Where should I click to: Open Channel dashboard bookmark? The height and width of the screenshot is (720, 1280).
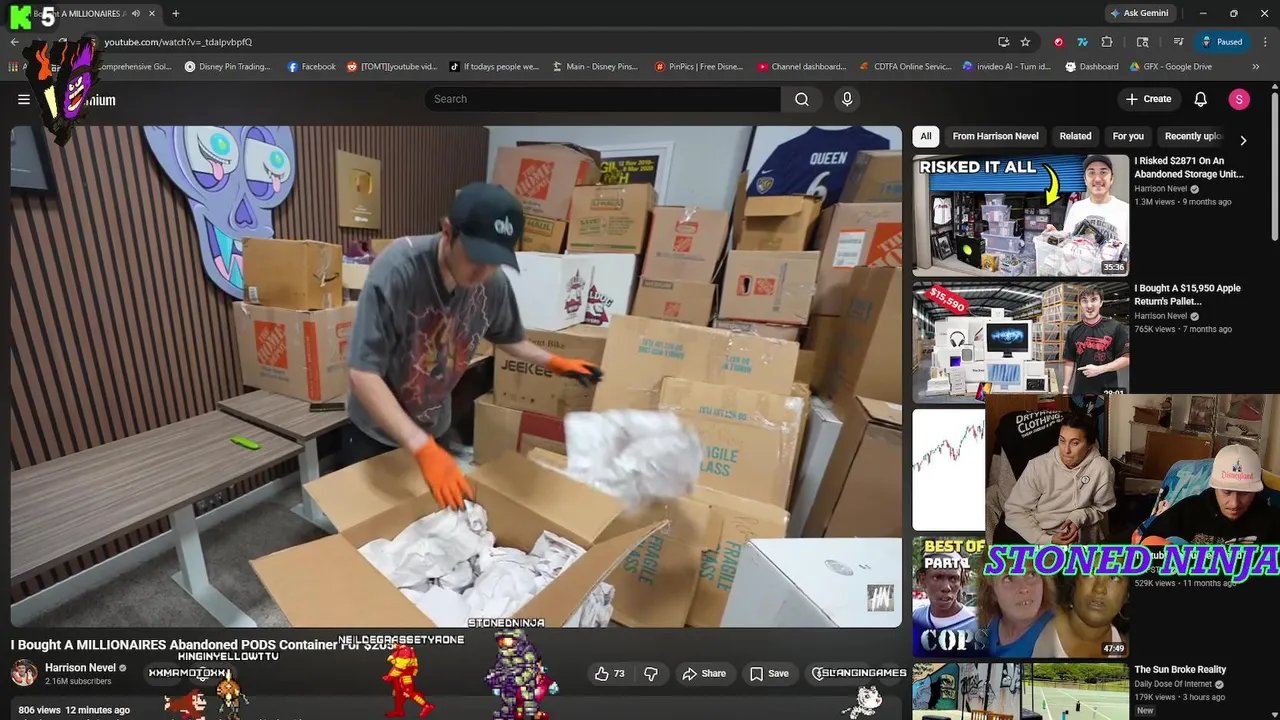point(802,67)
